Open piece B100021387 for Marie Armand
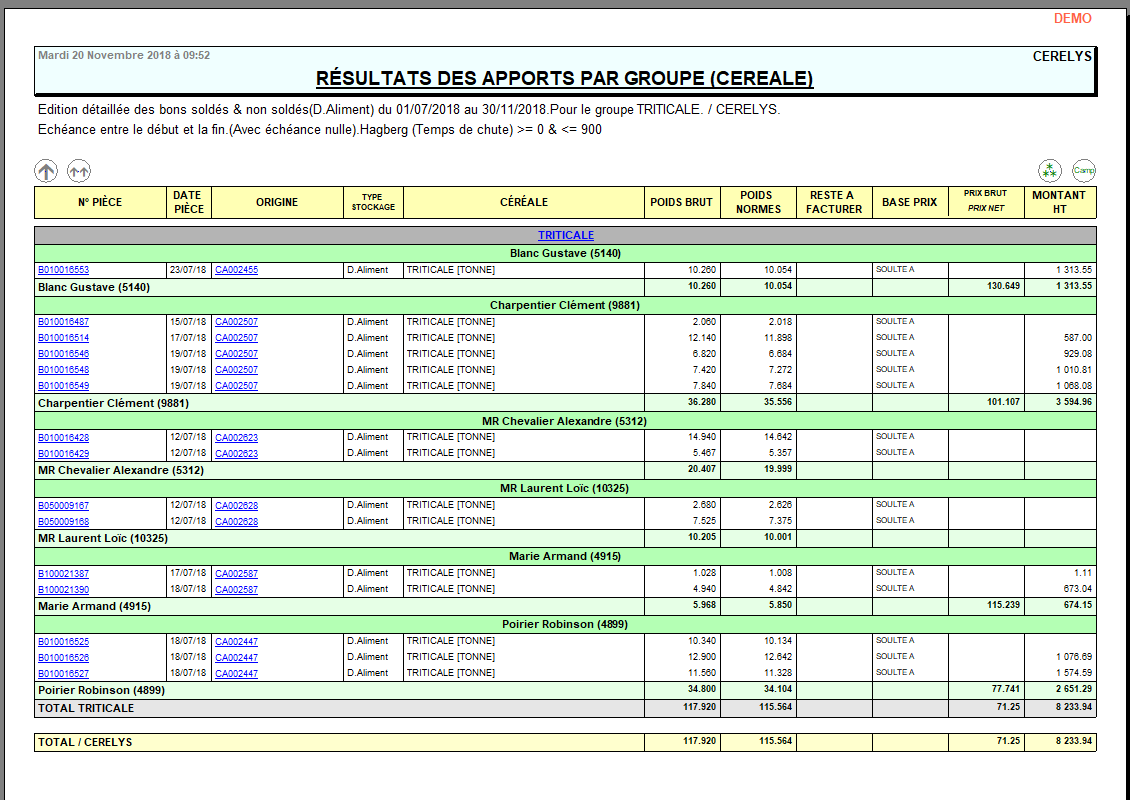Image resolution: width=1130 pixels, height=800 pixels. point(63,573)
